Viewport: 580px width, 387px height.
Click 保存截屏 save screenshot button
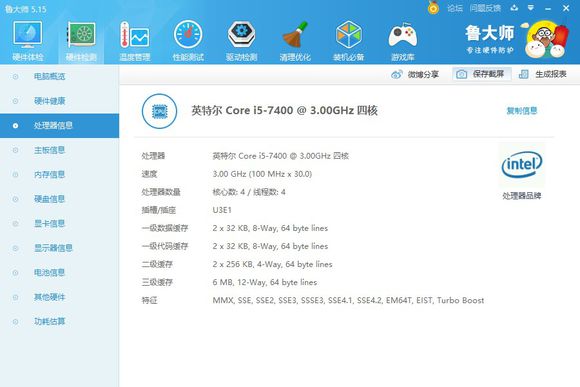coord(482,74)
